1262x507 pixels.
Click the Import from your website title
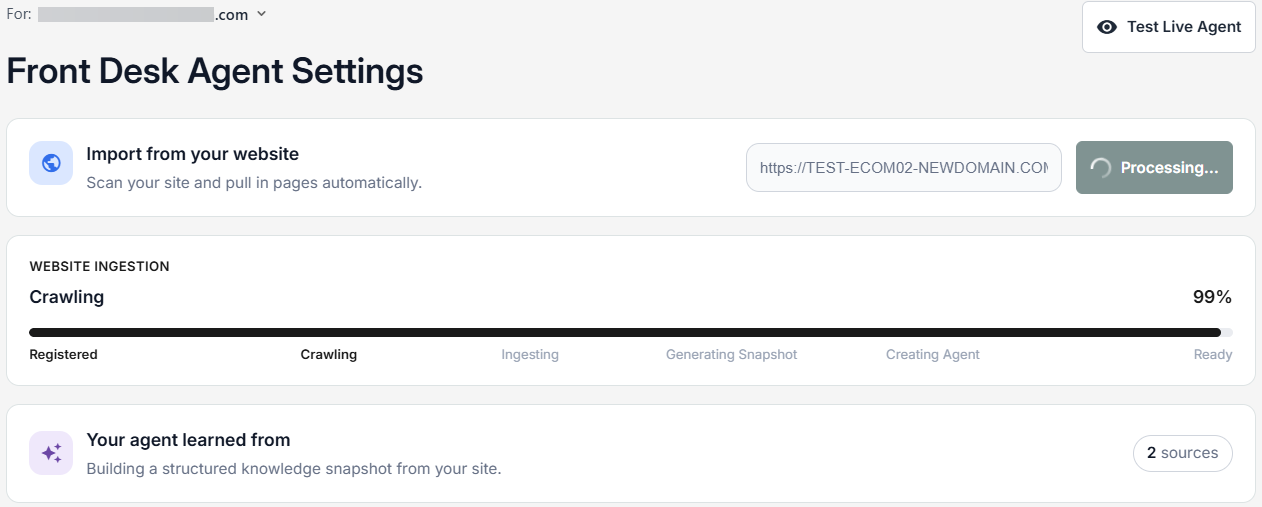pos(192,154)
